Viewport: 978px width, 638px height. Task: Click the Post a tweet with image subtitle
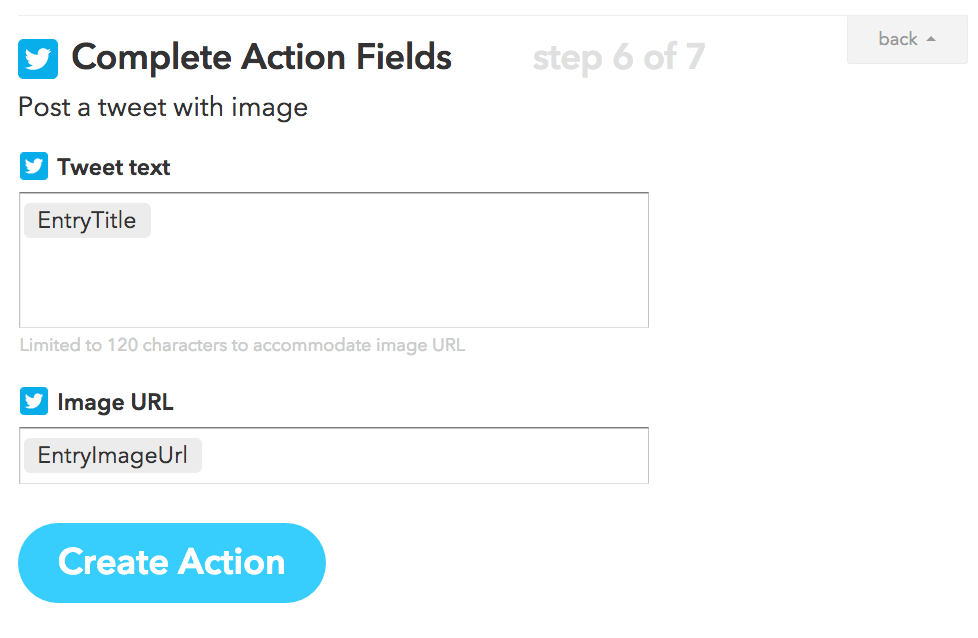[x=163, y=107]
